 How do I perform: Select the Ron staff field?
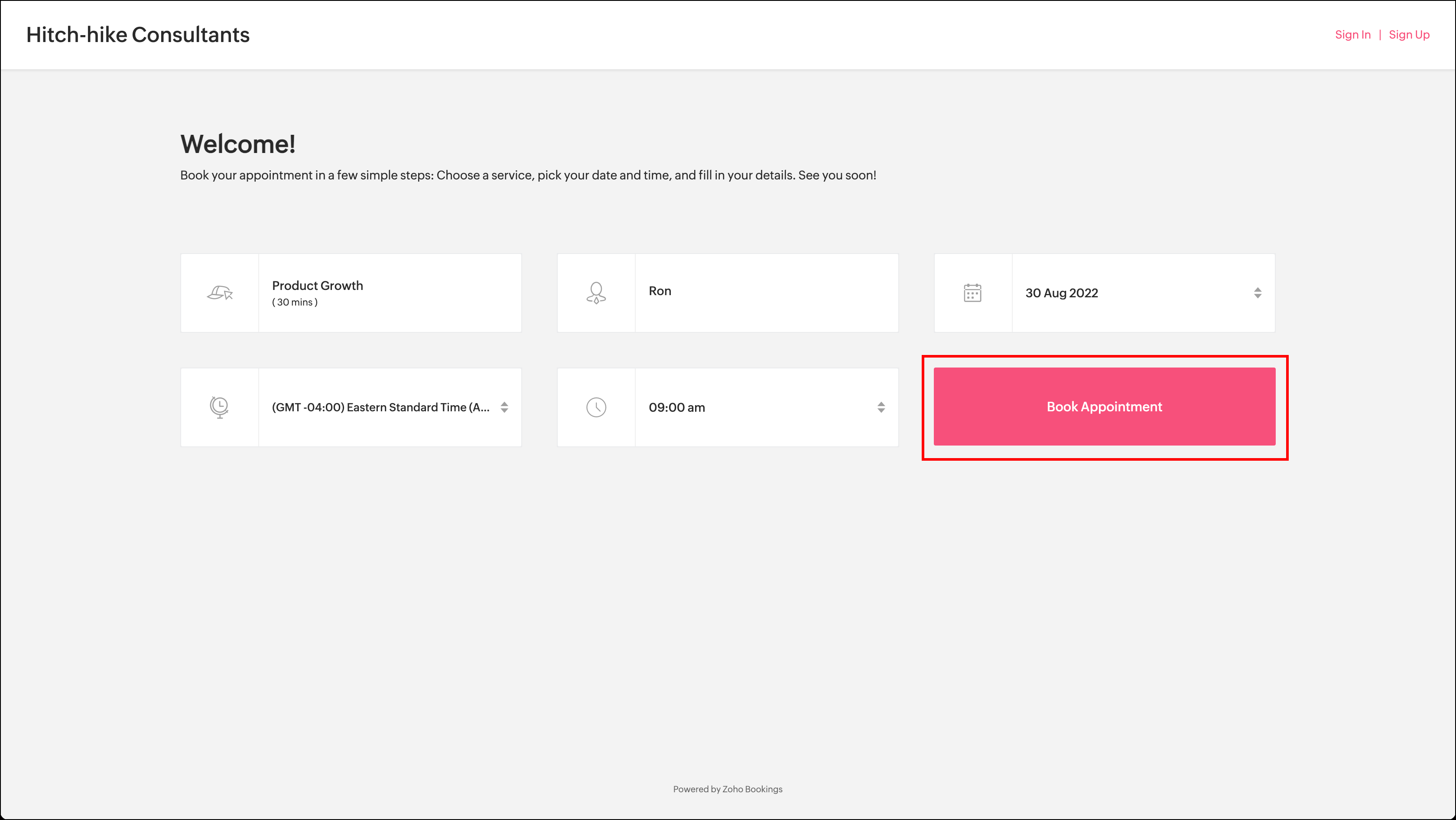(x=728, y=293)
